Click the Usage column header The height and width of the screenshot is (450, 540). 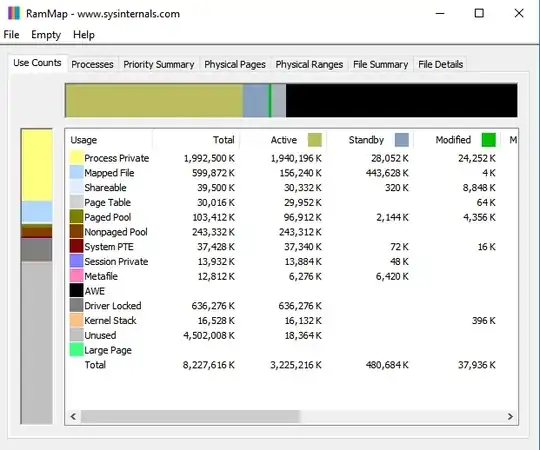pyautogui.click(x=84, y=140)
